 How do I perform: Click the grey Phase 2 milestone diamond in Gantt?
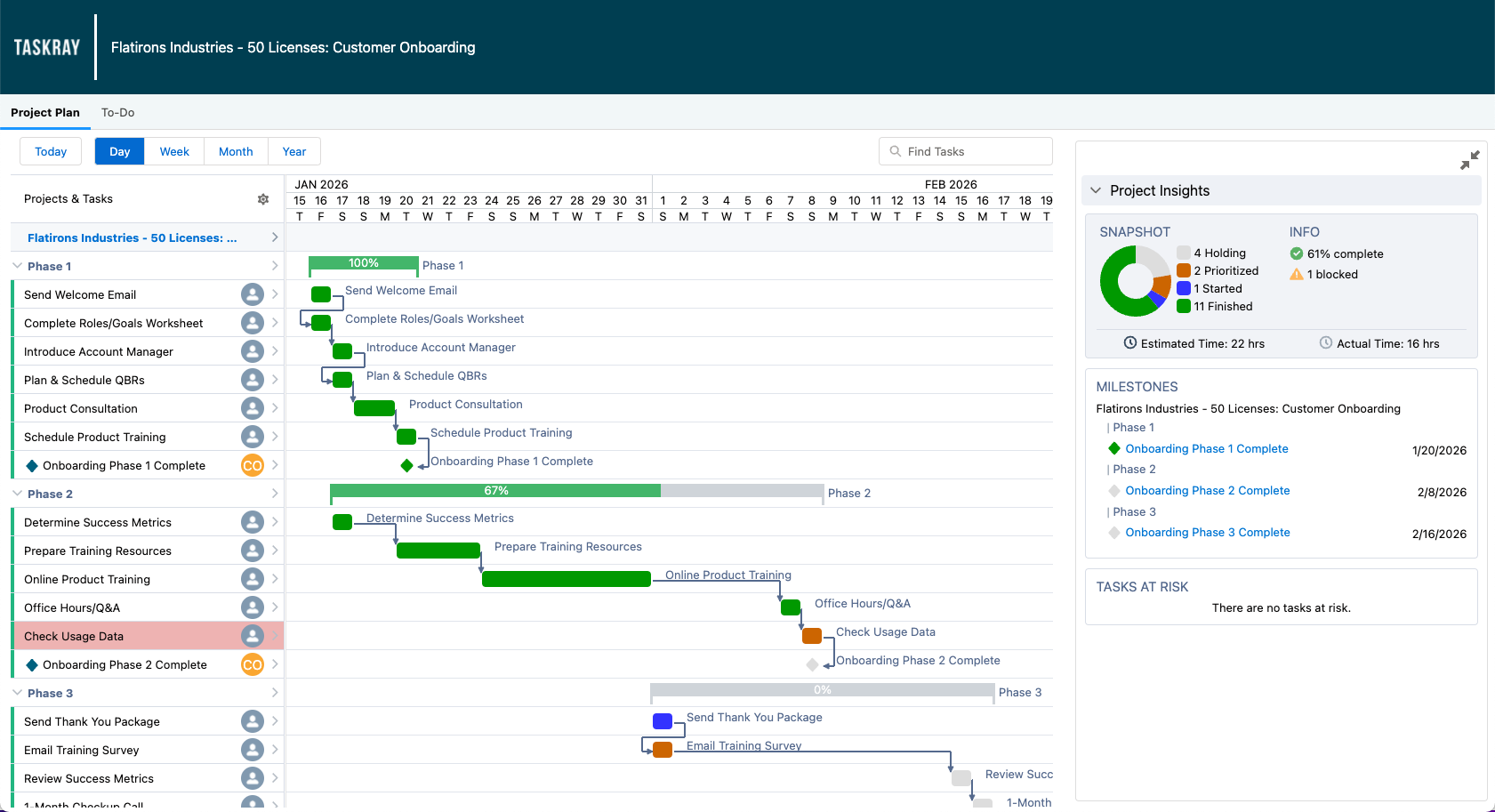click(812, 664)
